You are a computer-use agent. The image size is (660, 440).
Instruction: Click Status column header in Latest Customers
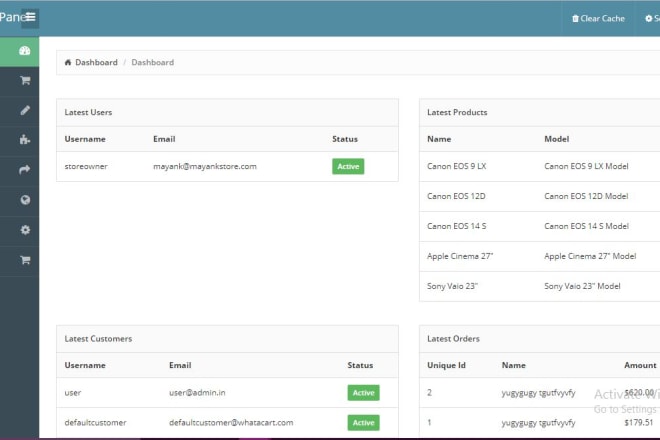coord(360,365)
